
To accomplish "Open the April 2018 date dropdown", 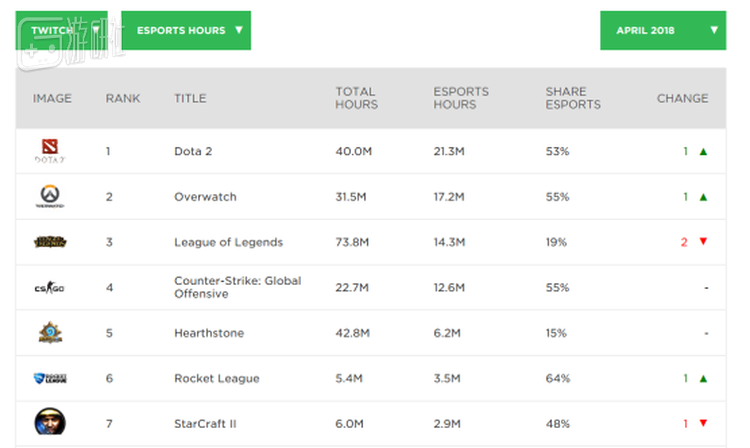I will pyautogui.click(x=662, y=30).
